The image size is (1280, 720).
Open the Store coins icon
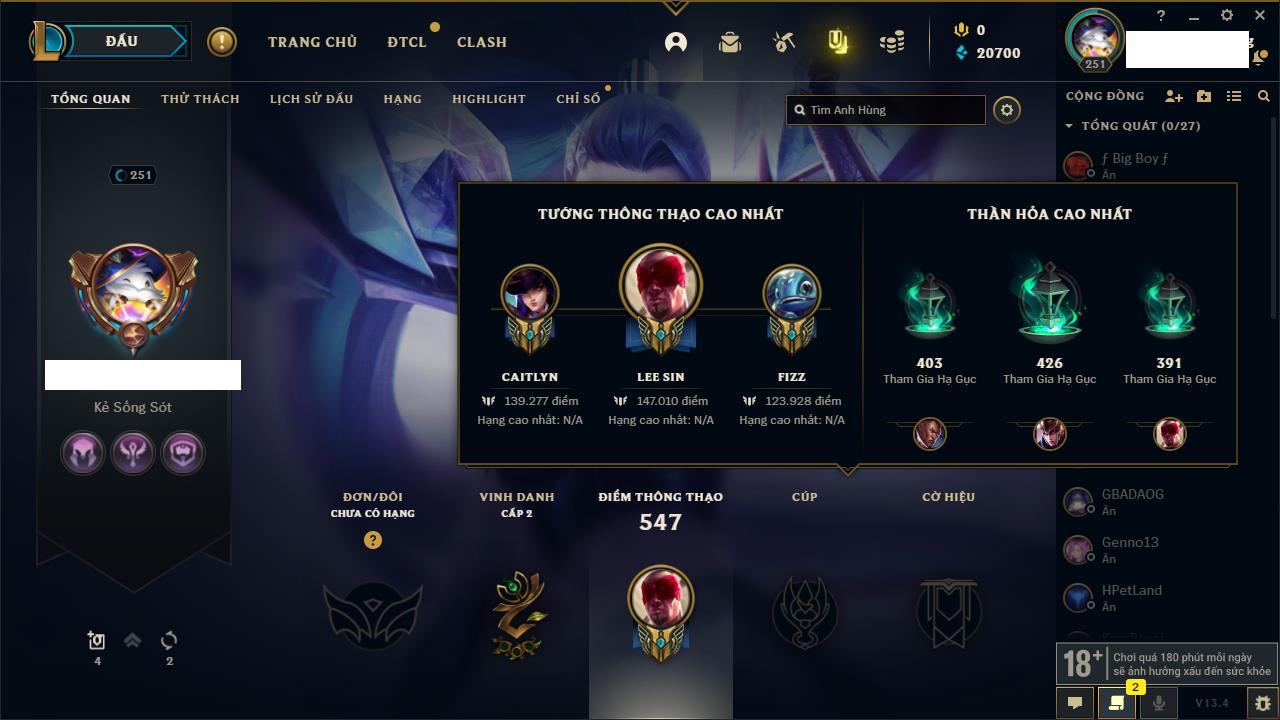tap(892, 42)
